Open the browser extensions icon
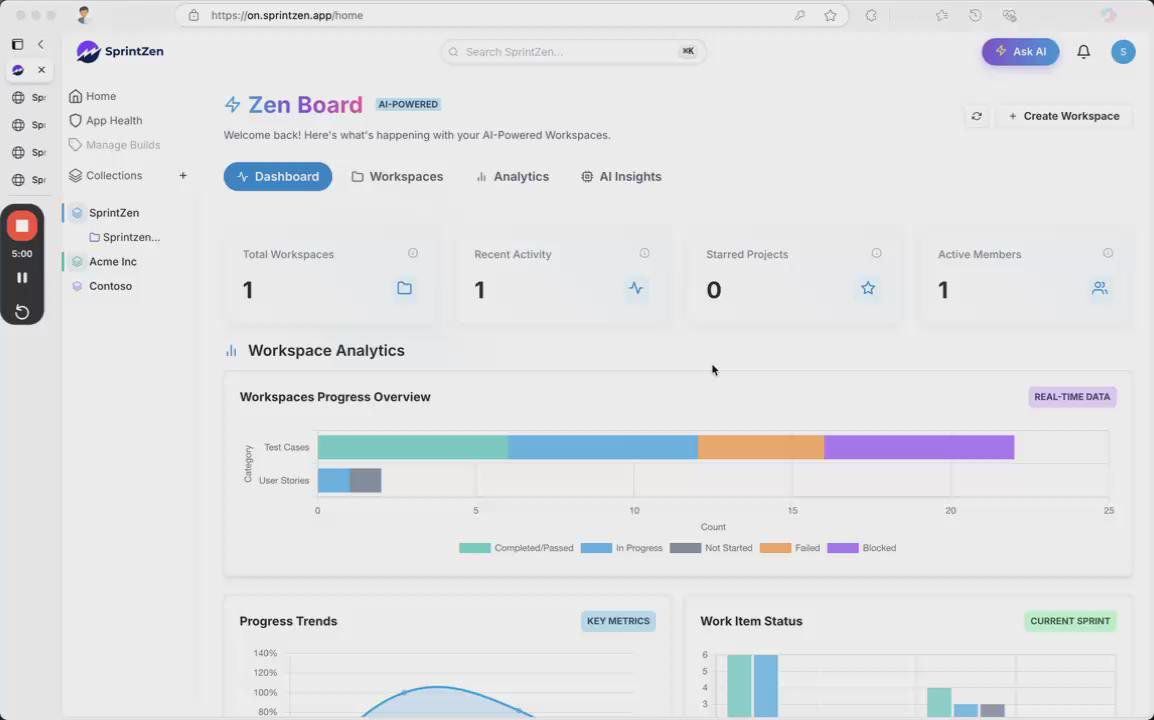Viewport: 1154px width, 720px height. click(x=871, y=15)
